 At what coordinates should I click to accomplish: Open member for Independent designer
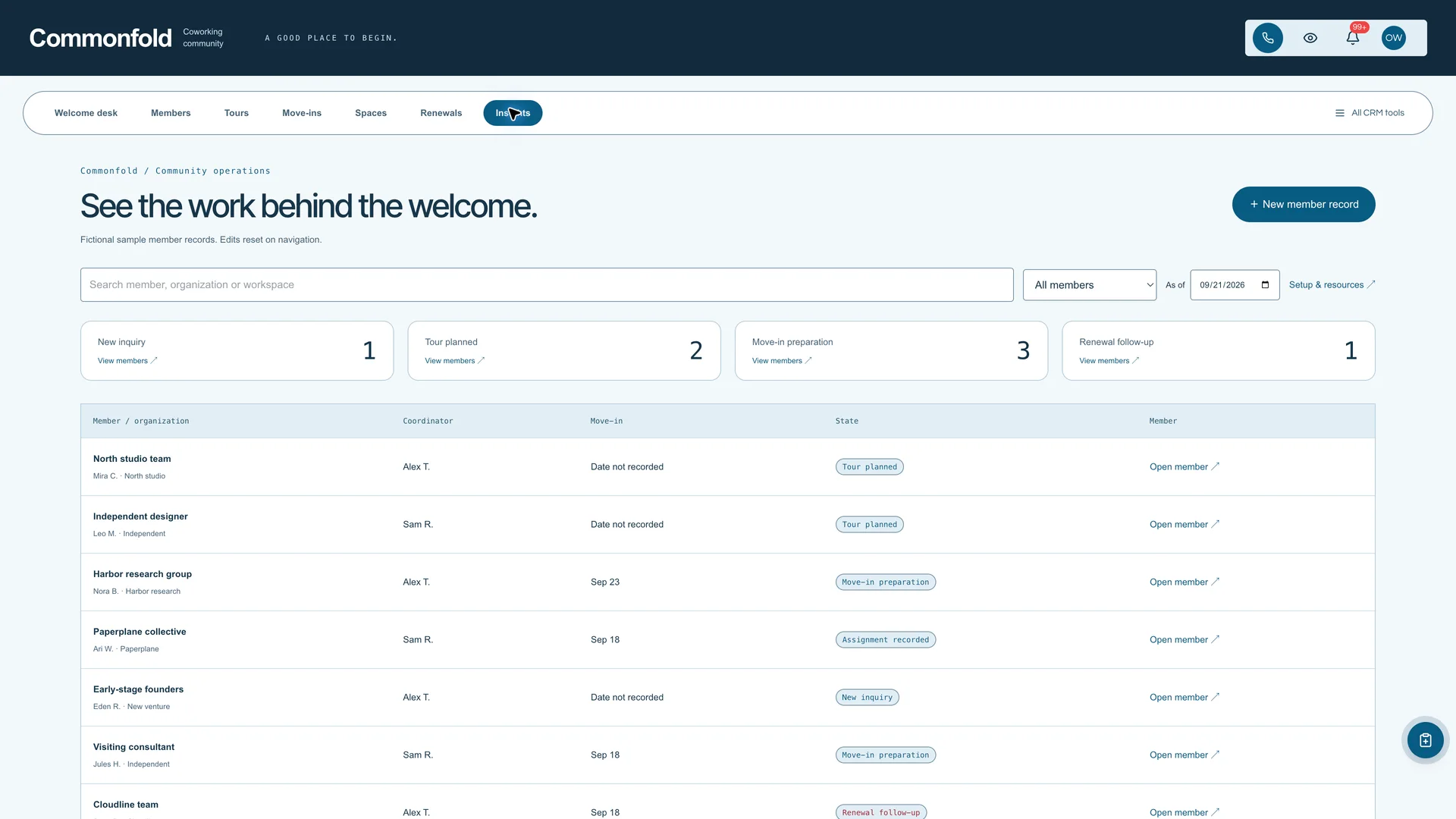pos(1184,525)
